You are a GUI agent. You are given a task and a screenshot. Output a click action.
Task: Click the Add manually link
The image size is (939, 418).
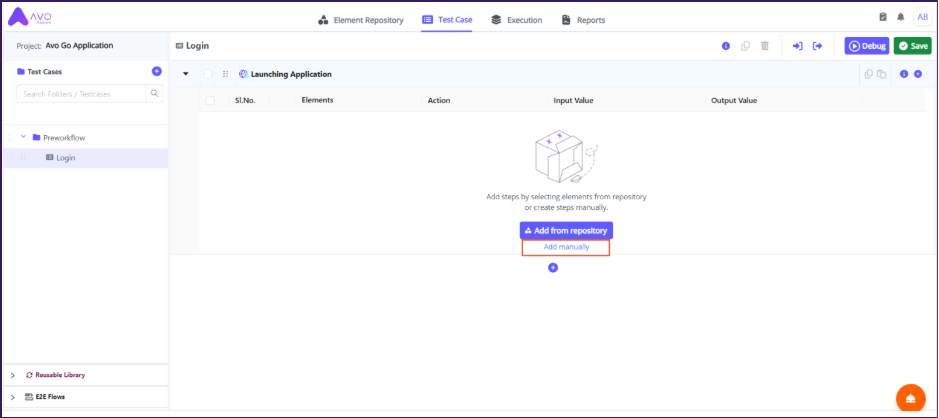(x=565, y=247)
